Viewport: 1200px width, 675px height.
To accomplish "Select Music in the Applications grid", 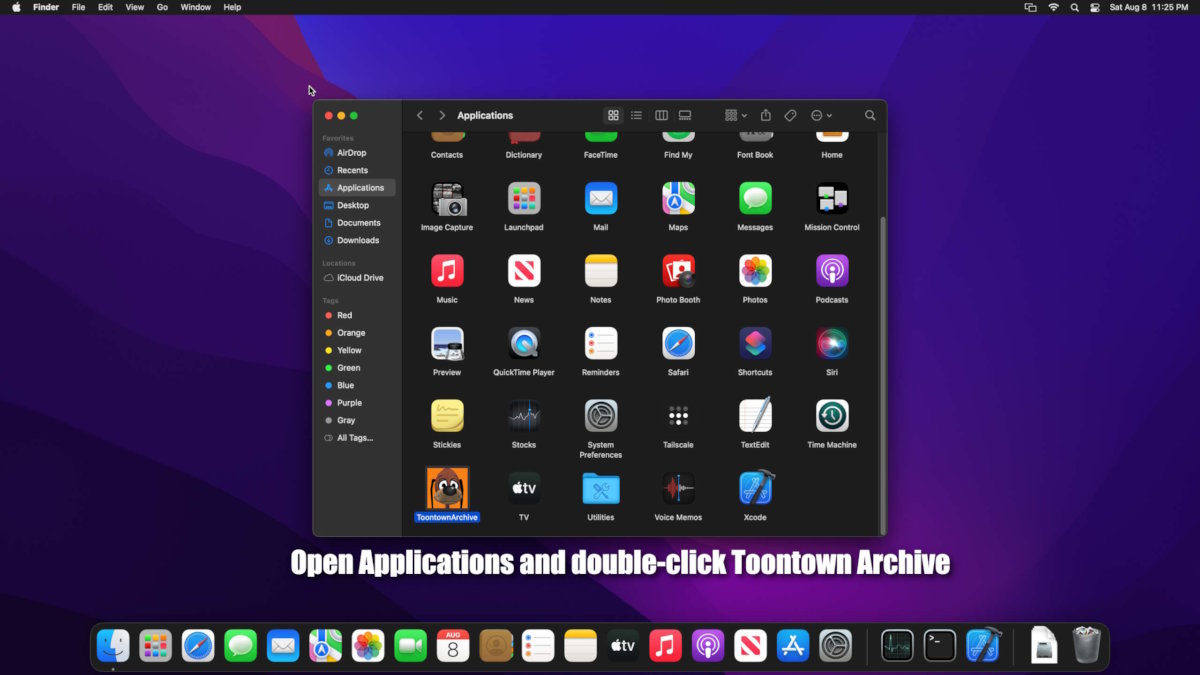I will tap(447, 271).
